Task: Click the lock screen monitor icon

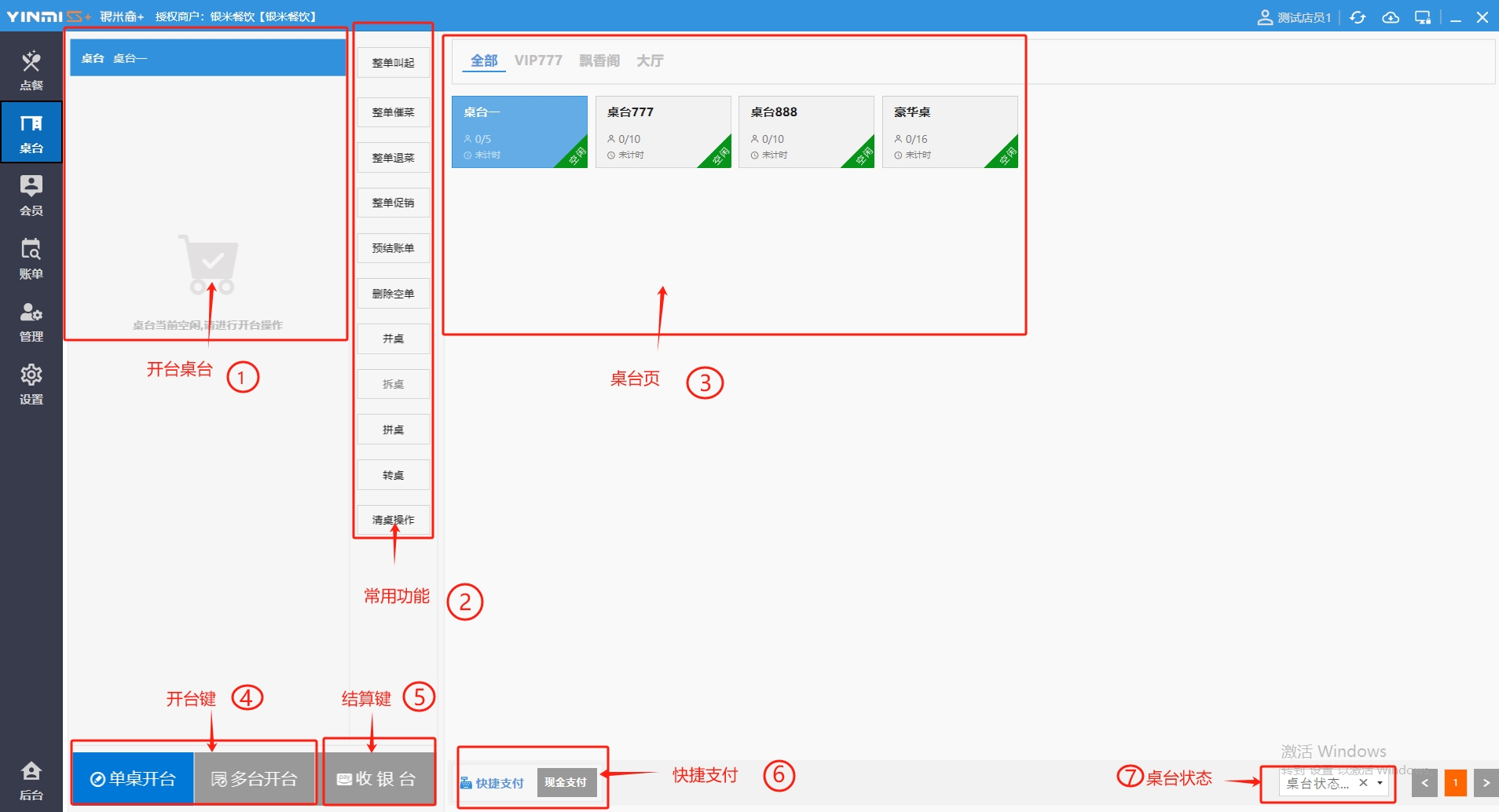Action: 1423,17
